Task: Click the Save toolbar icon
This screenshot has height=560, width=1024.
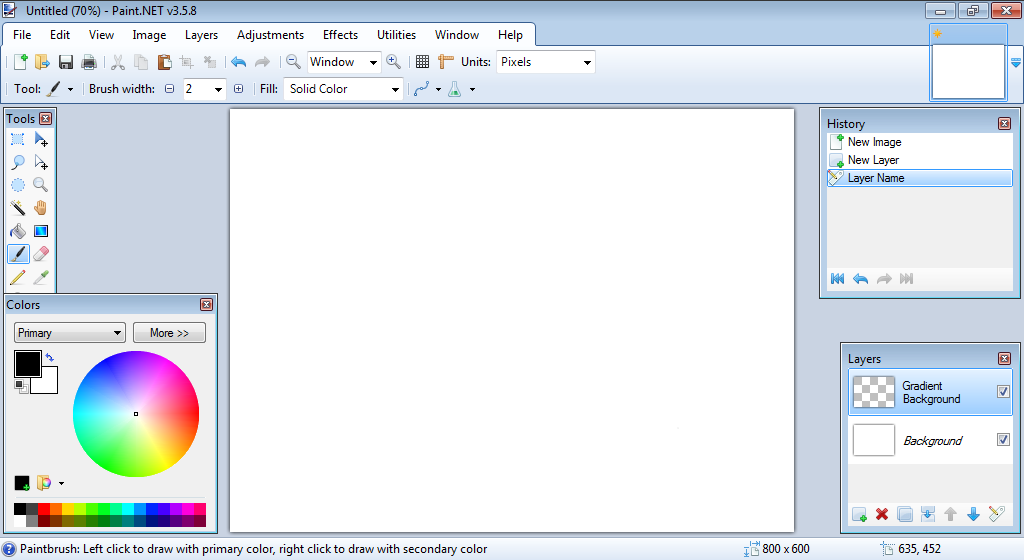Action: click(x=65, y=62)
